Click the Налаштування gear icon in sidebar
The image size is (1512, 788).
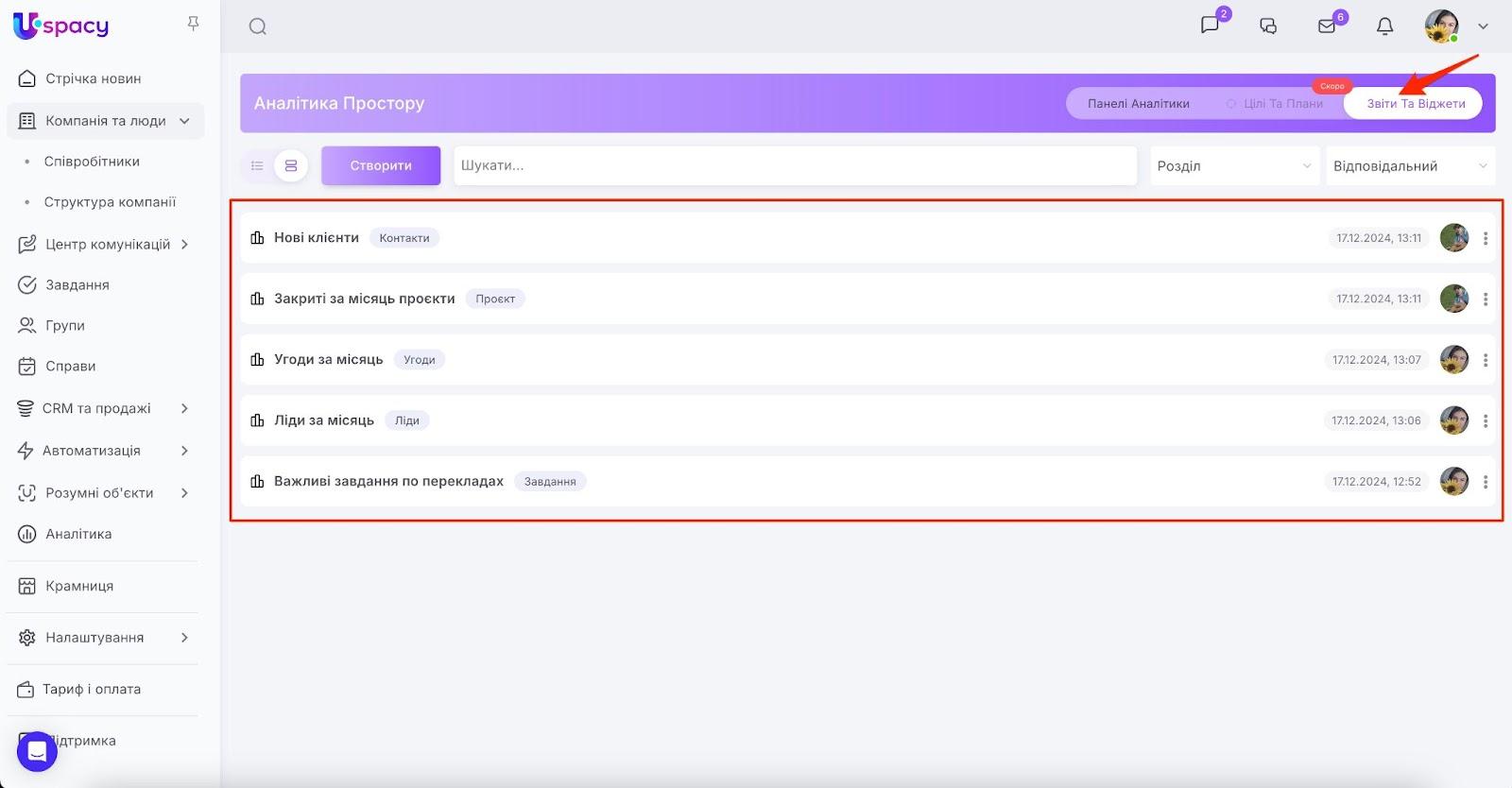tap(27, 638)
